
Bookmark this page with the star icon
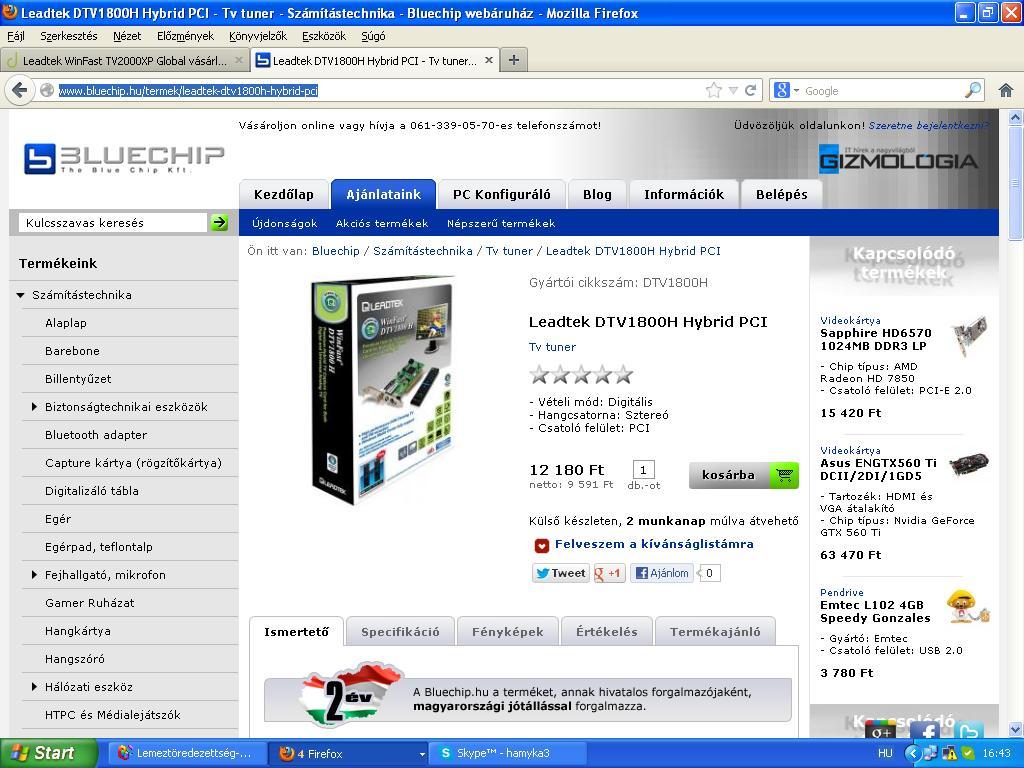714,90
